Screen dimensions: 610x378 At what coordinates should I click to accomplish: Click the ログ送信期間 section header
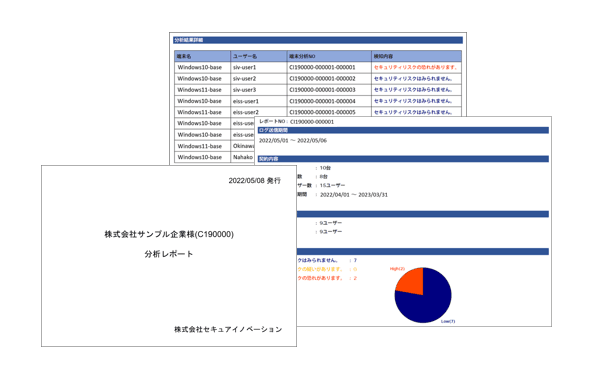pyautogui.click(x=403, y=130)
